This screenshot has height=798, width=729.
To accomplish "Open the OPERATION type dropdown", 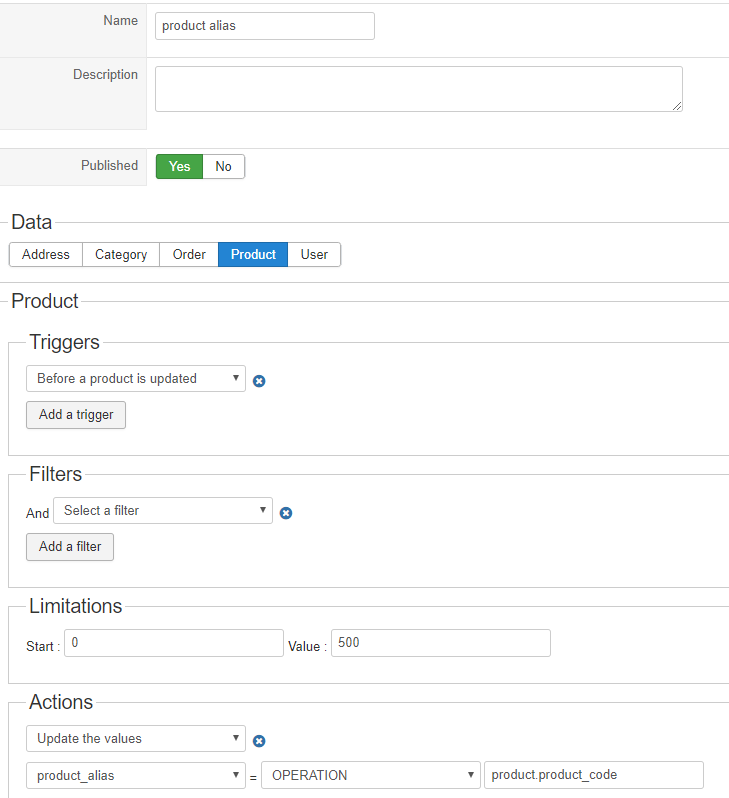I will [x=371, y=775].
